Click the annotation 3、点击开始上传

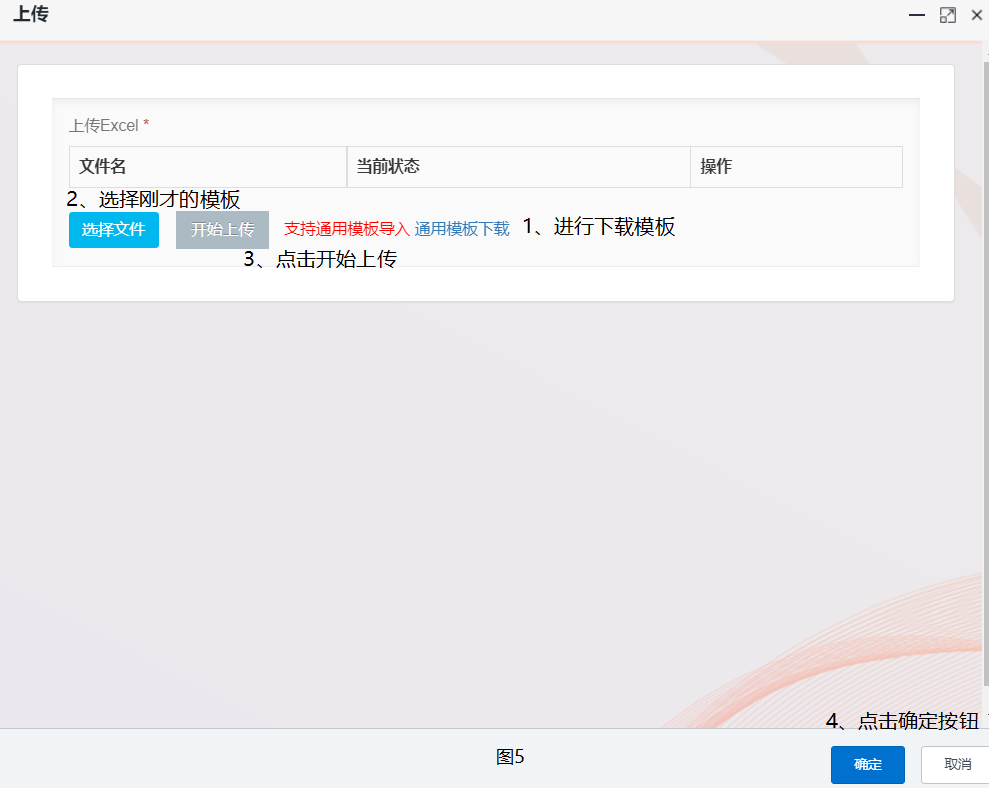pyautogui.click(x=320, y=260)
